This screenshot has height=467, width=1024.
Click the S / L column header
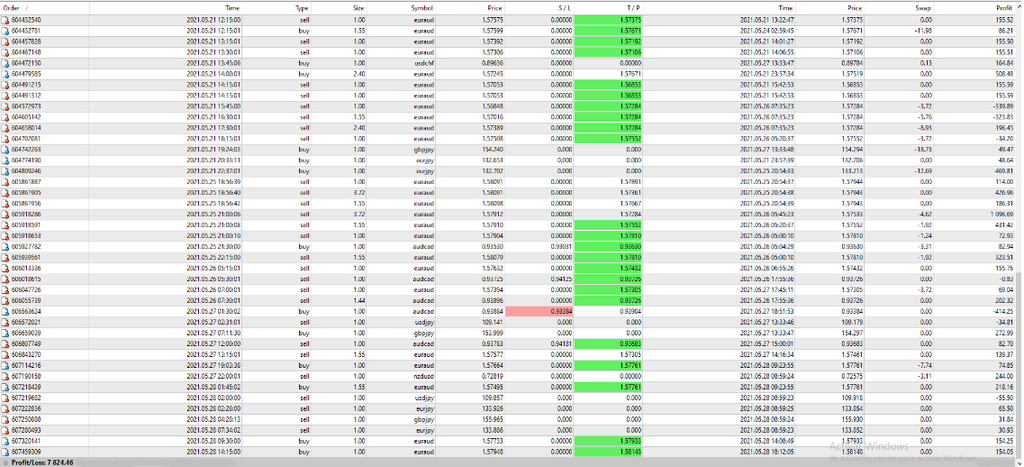(565, 8)
